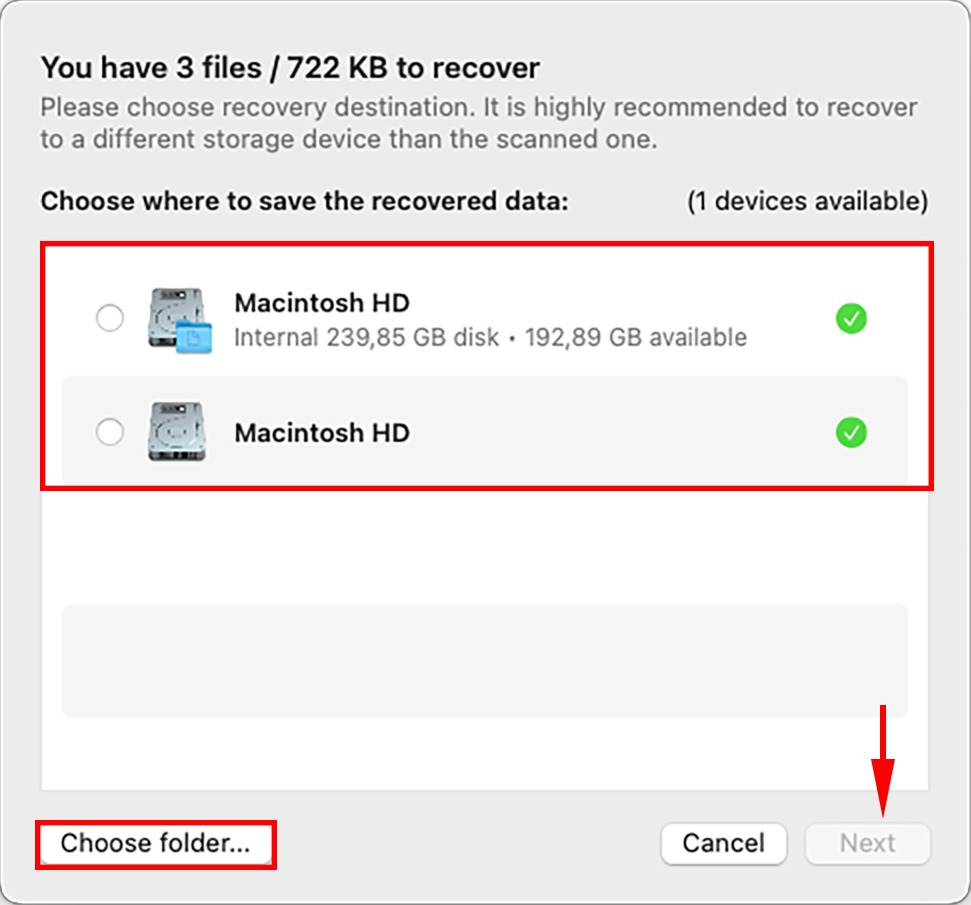Click the second Macintosh HD disk icon

point(175,432)
